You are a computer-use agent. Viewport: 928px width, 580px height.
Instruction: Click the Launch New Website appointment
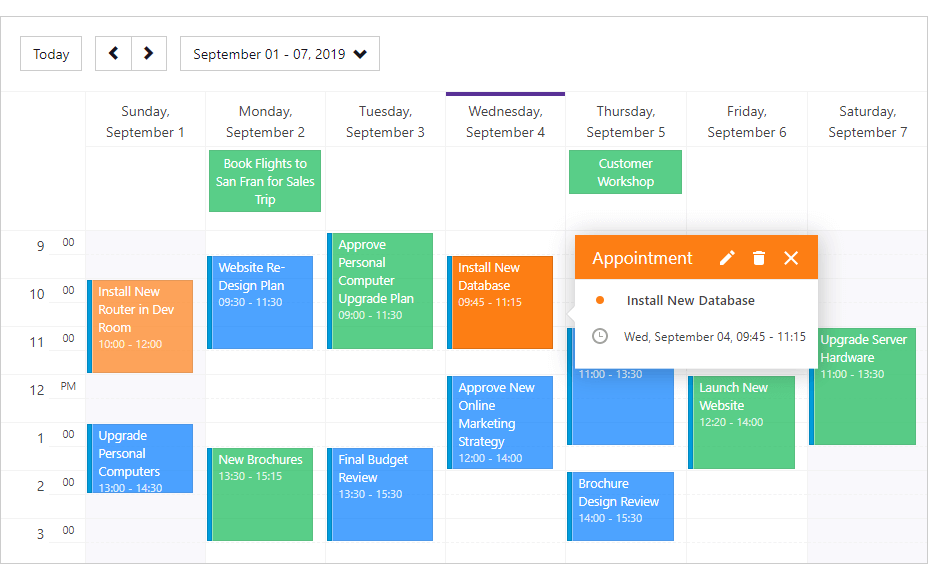[x=742, y=421]
